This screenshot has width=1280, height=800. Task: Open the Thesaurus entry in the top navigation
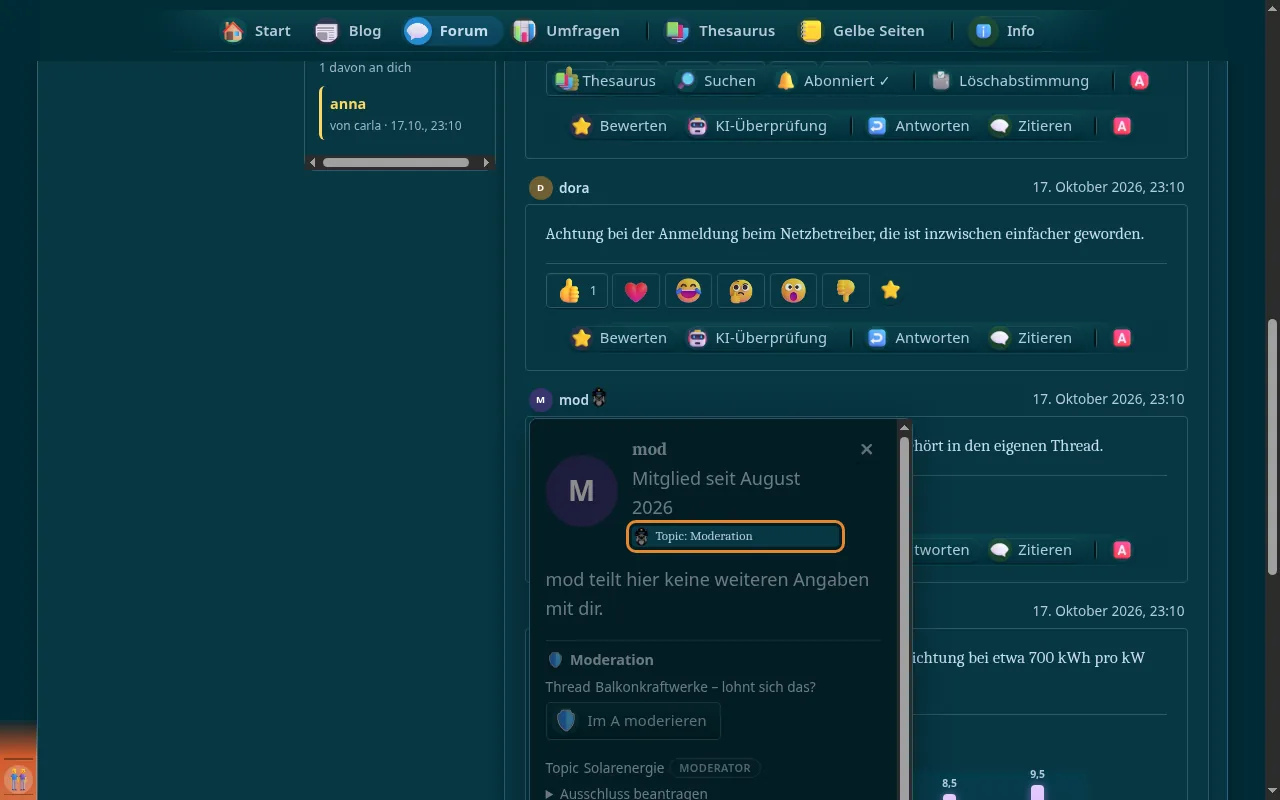tap(720, 31)
